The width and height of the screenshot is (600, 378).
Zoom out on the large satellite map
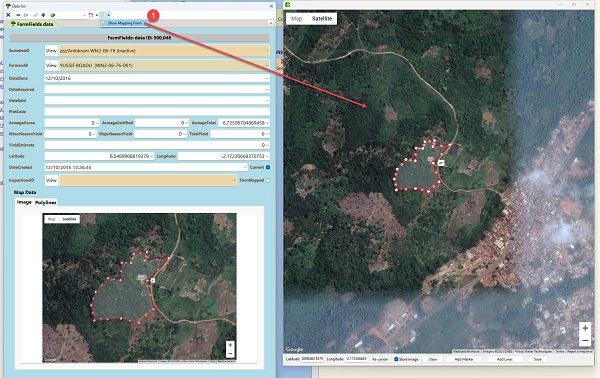pyautogui.click(x=585, y=340)
